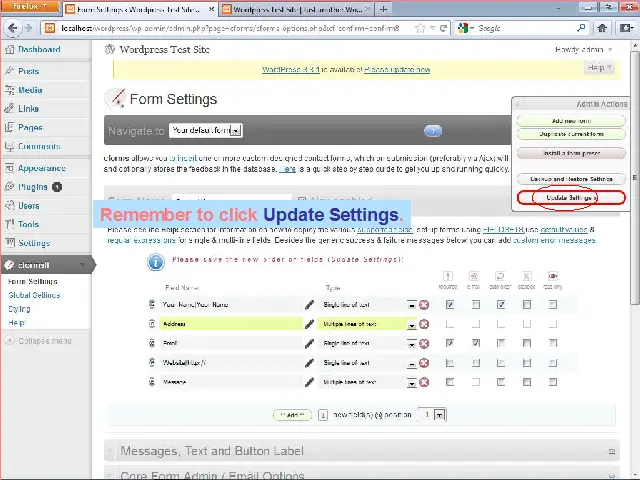
Task: Check read-only for the Website field
Action: (553, 362)
